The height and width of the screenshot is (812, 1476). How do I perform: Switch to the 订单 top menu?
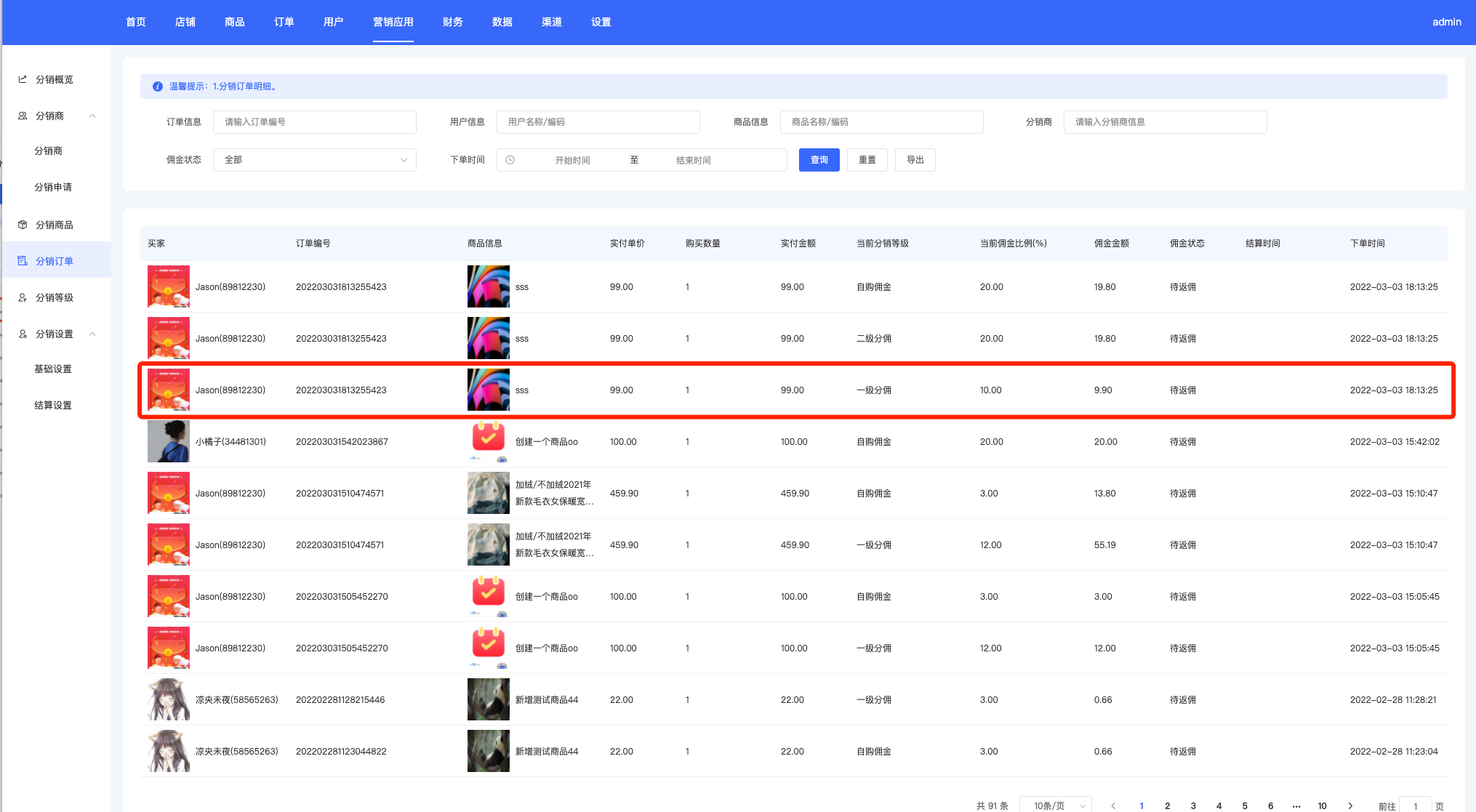click(x=284, y=22)
